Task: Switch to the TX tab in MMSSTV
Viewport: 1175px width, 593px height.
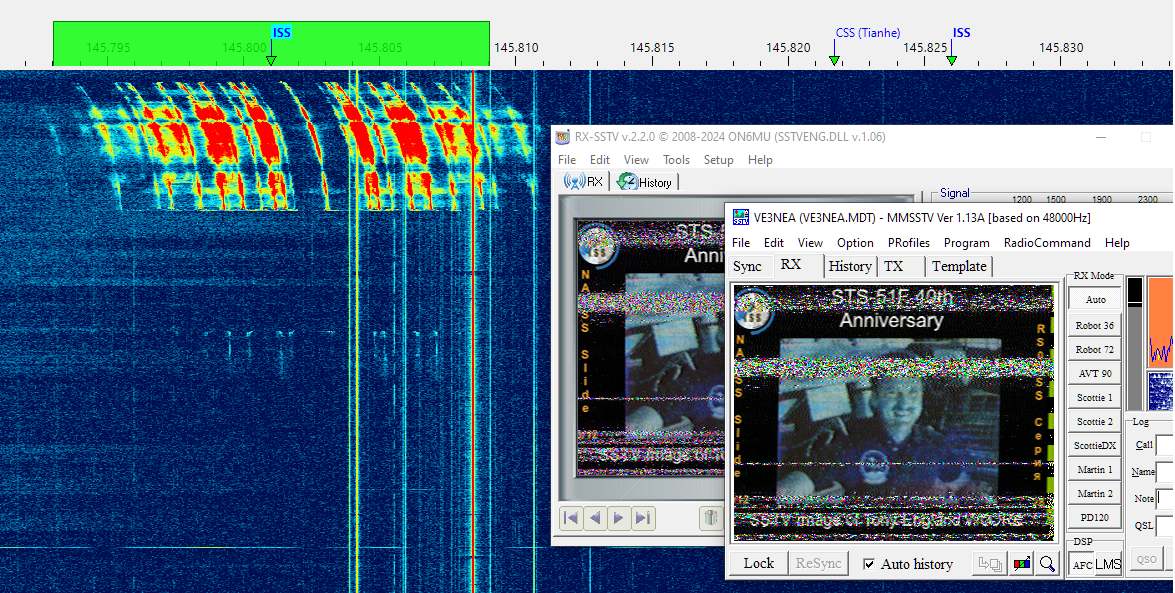Action: pyautogui.click(x=896, y=266)
